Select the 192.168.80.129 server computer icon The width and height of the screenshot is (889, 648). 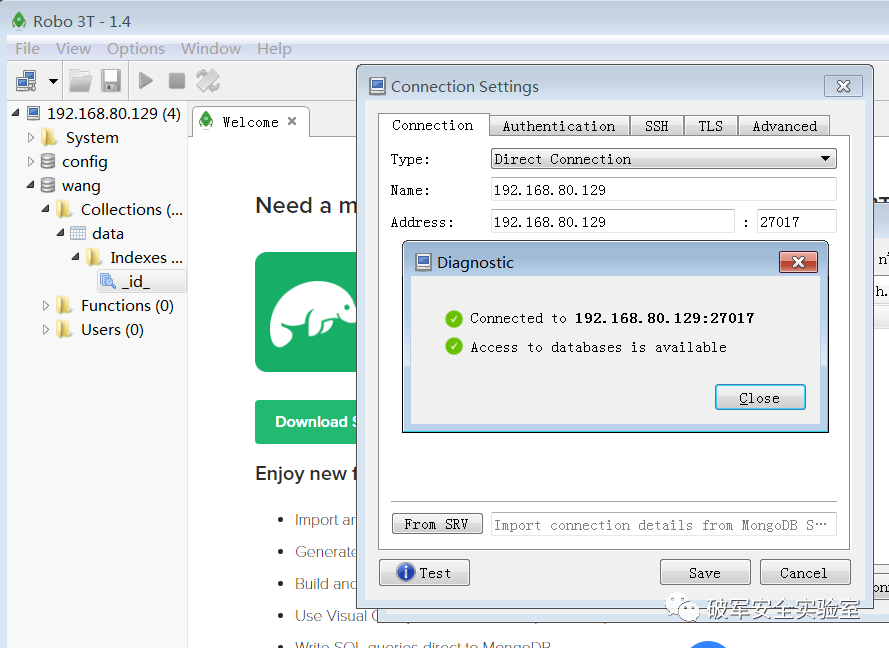pos(34,113)
